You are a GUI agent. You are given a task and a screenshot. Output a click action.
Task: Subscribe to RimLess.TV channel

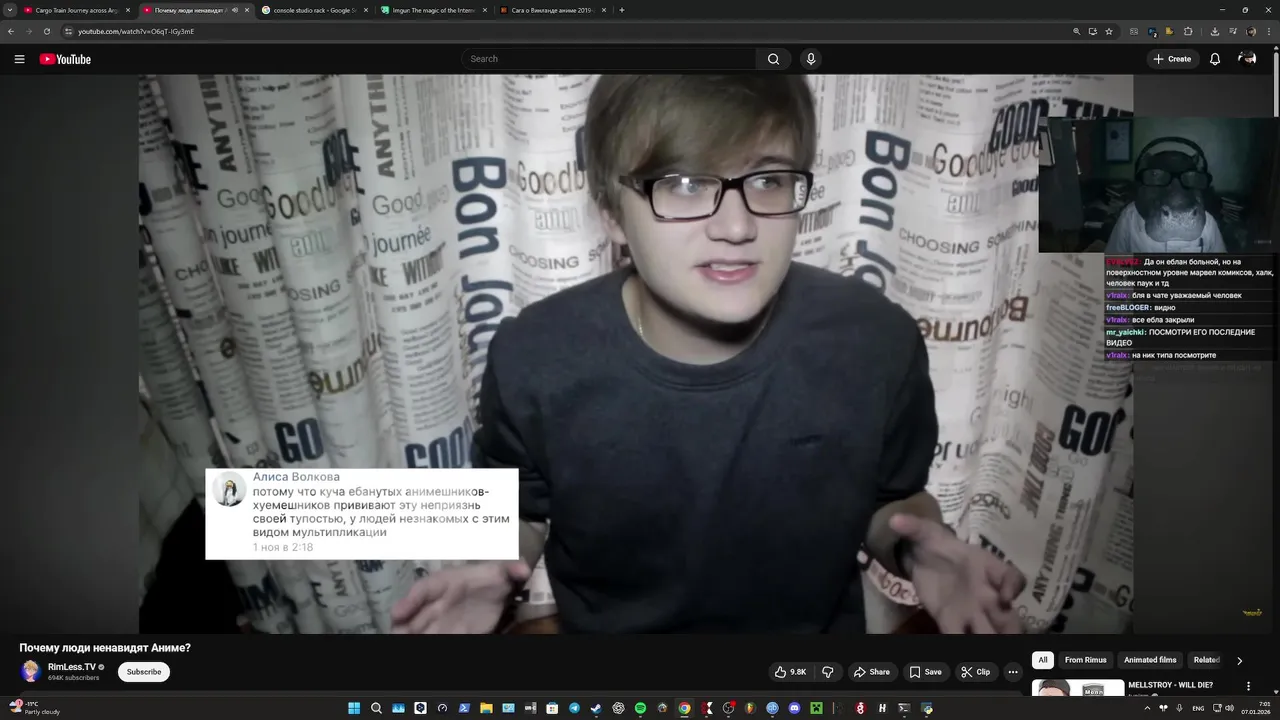pos(144,672)
